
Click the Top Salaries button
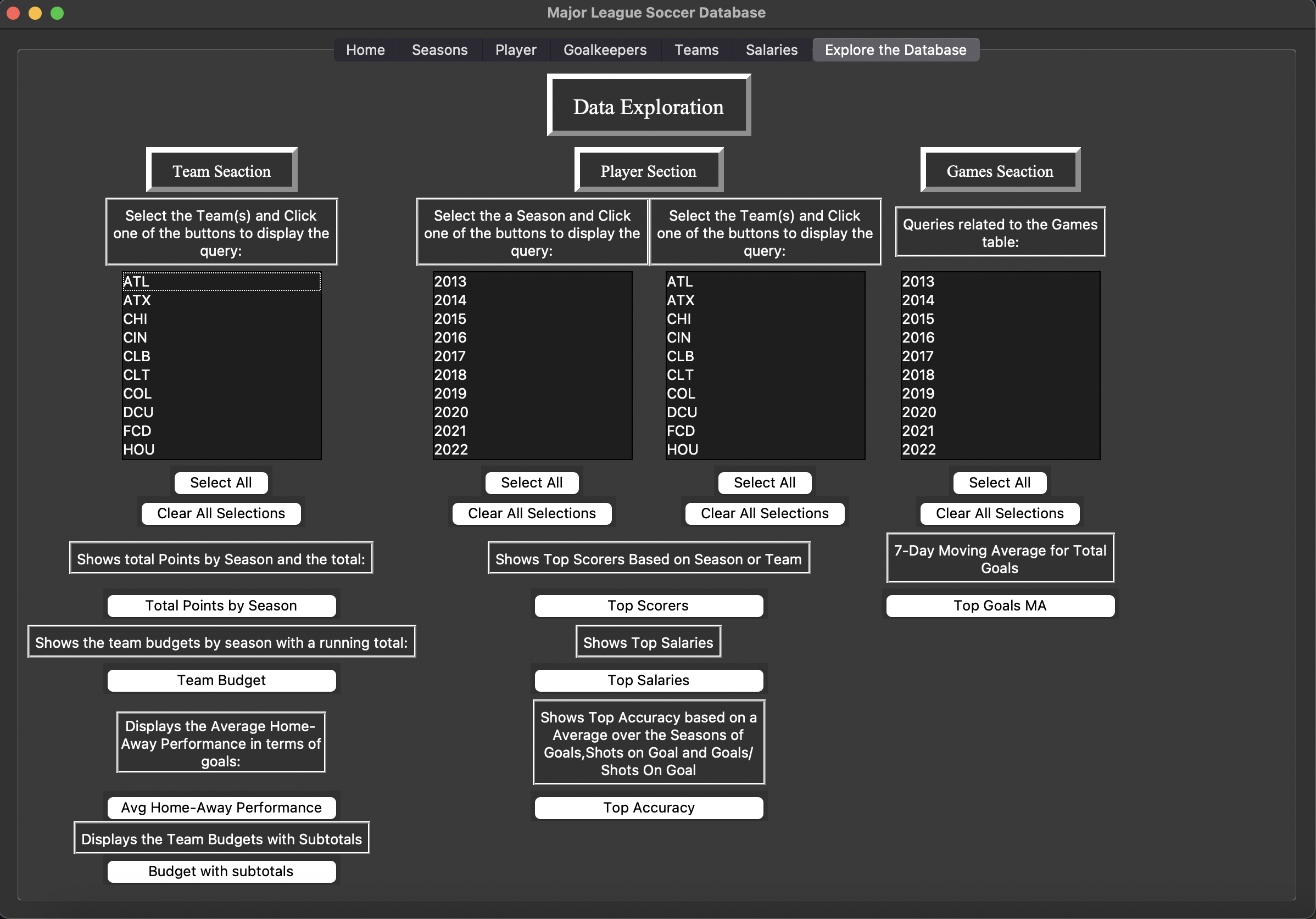point(648,680)
